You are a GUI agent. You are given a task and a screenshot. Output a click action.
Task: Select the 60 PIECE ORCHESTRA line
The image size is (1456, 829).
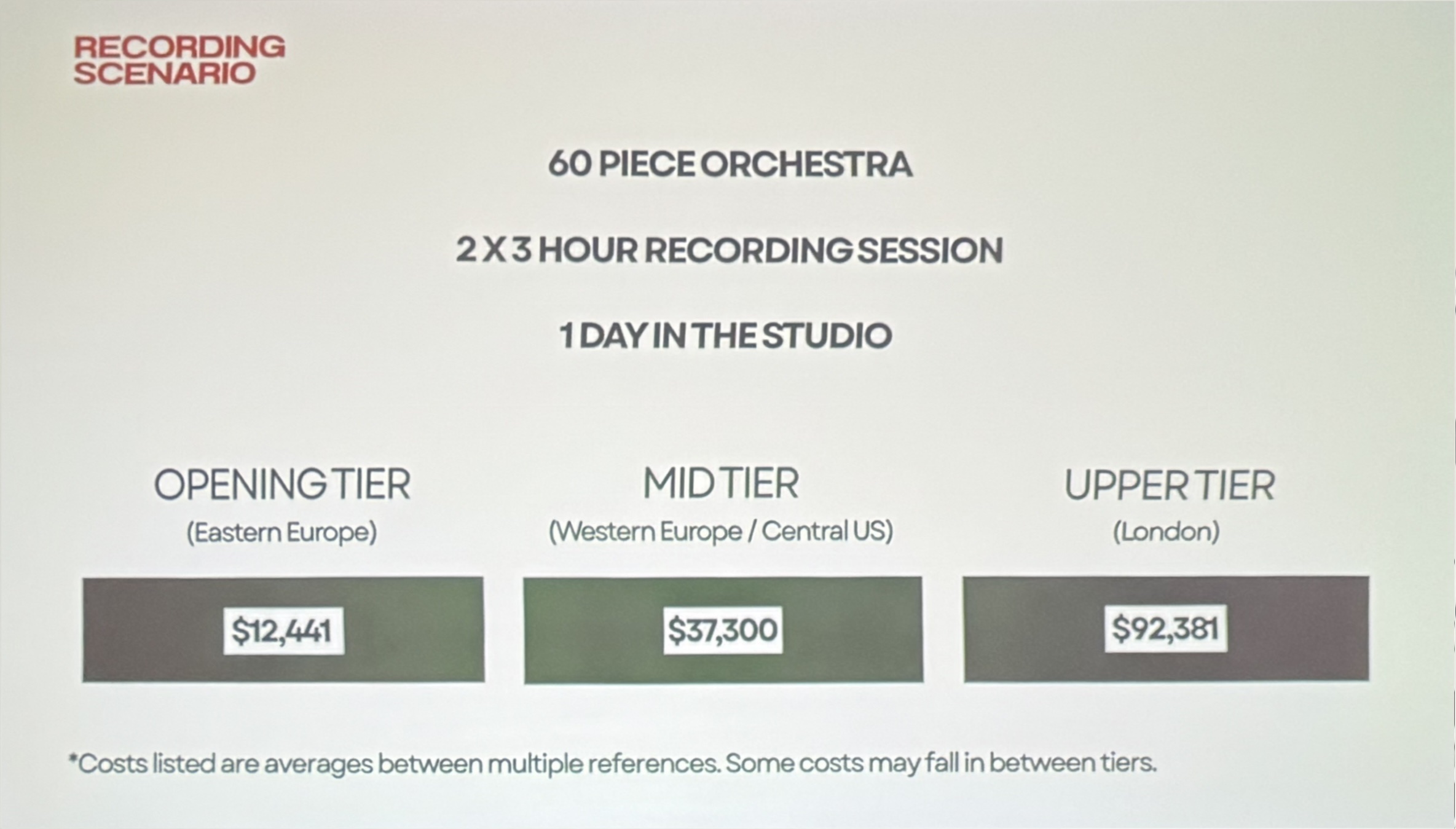pos(730,164)
